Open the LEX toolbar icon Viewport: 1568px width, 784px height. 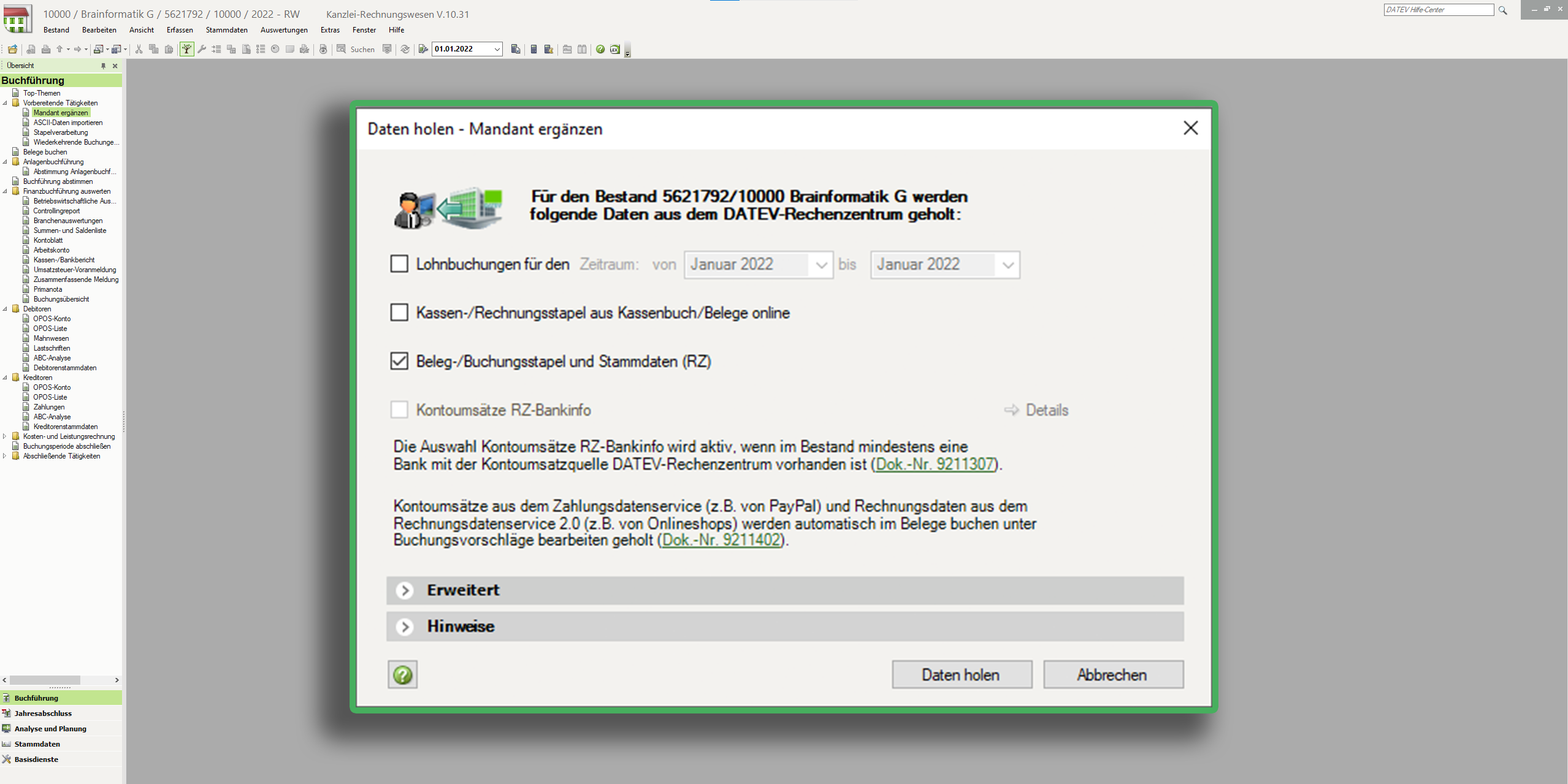click(614, 49)
